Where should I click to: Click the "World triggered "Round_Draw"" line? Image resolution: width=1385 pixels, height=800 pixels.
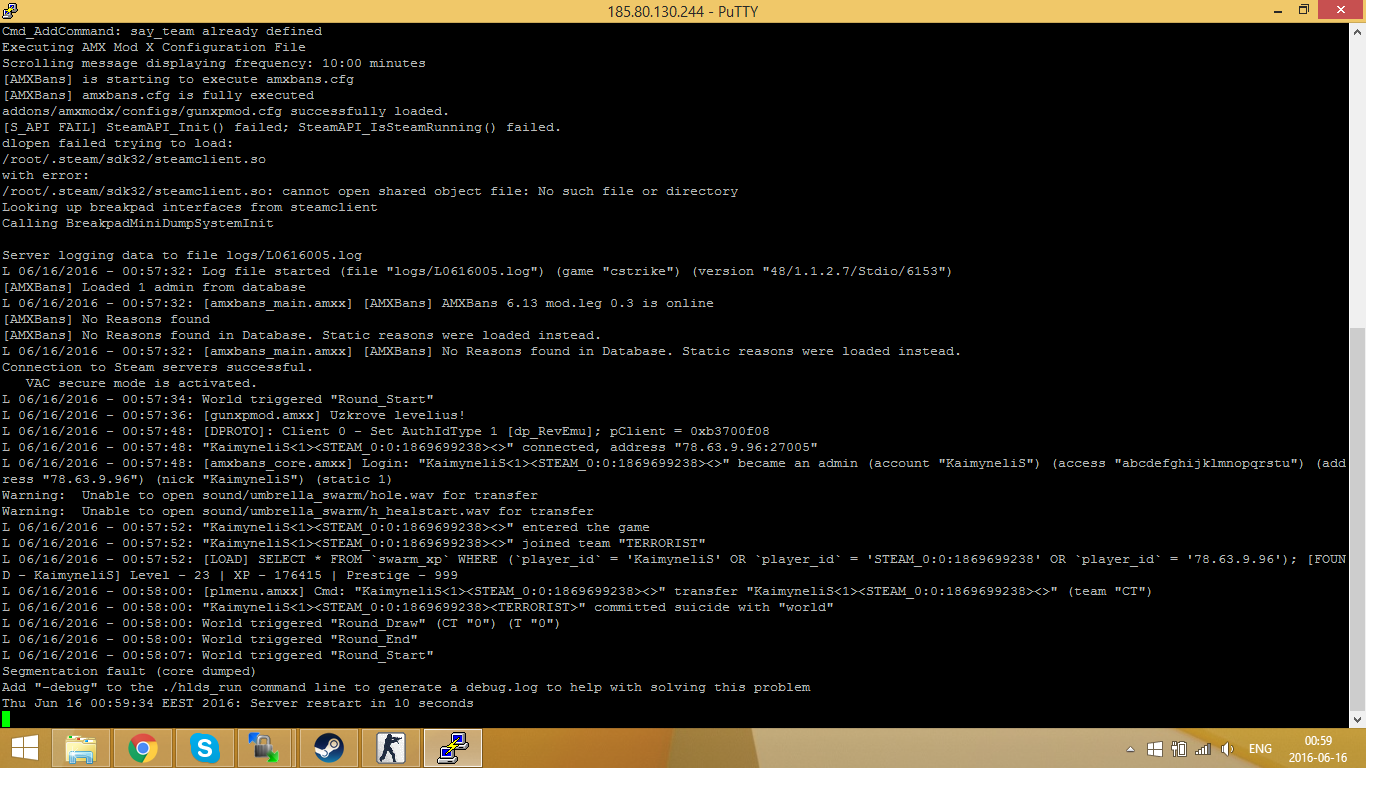(x=281, y=623)
